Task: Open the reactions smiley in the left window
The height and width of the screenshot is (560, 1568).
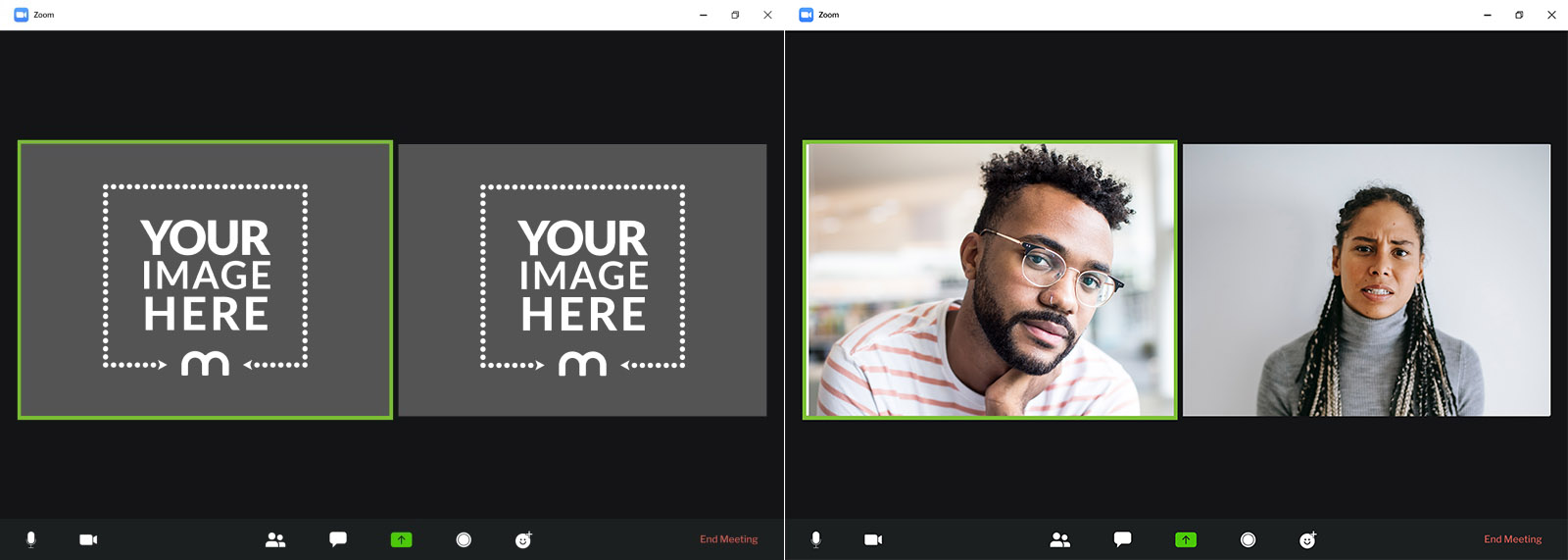Action: [523, 539]
